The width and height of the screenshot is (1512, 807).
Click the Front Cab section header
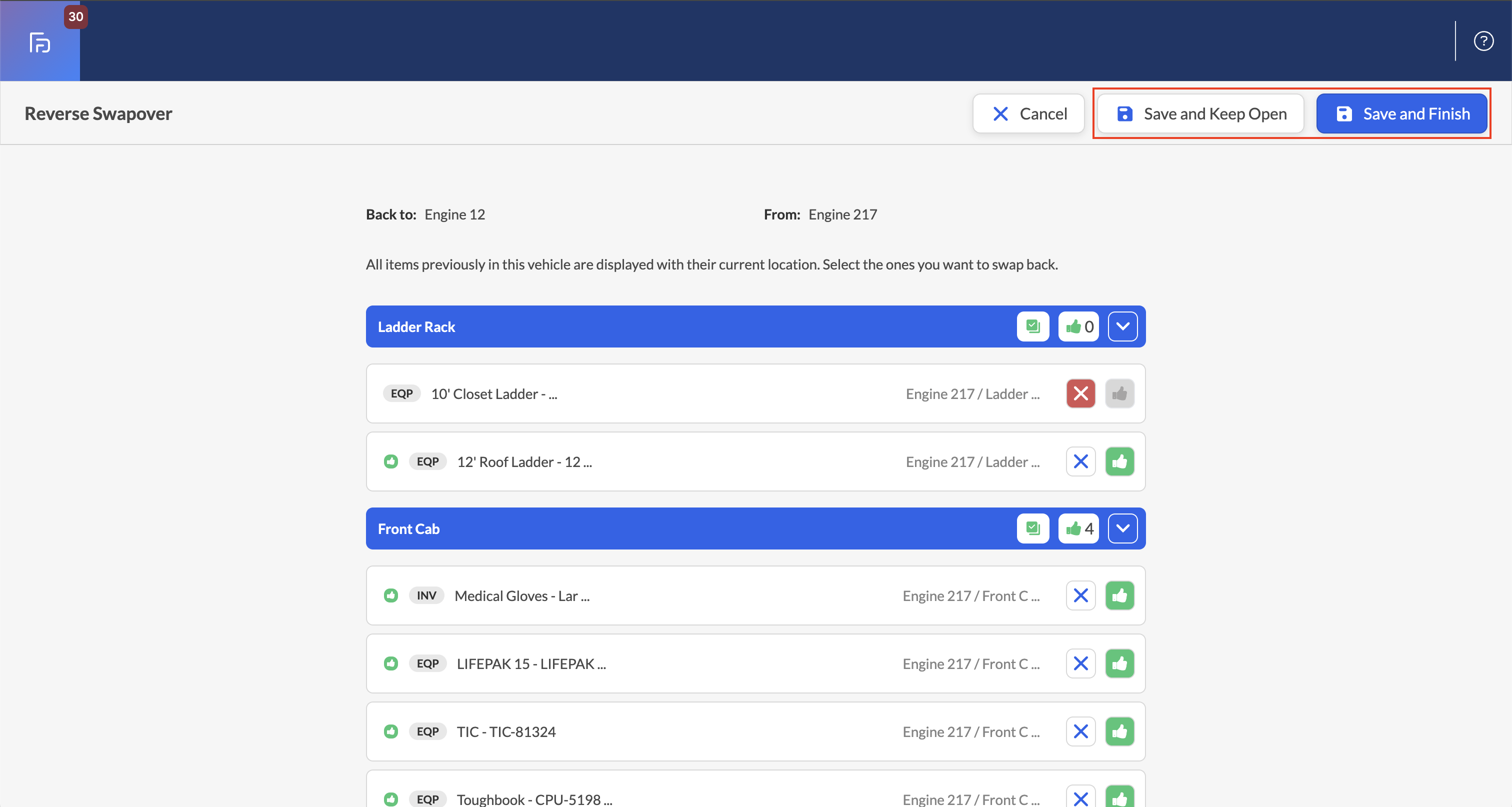click(755, 528)
